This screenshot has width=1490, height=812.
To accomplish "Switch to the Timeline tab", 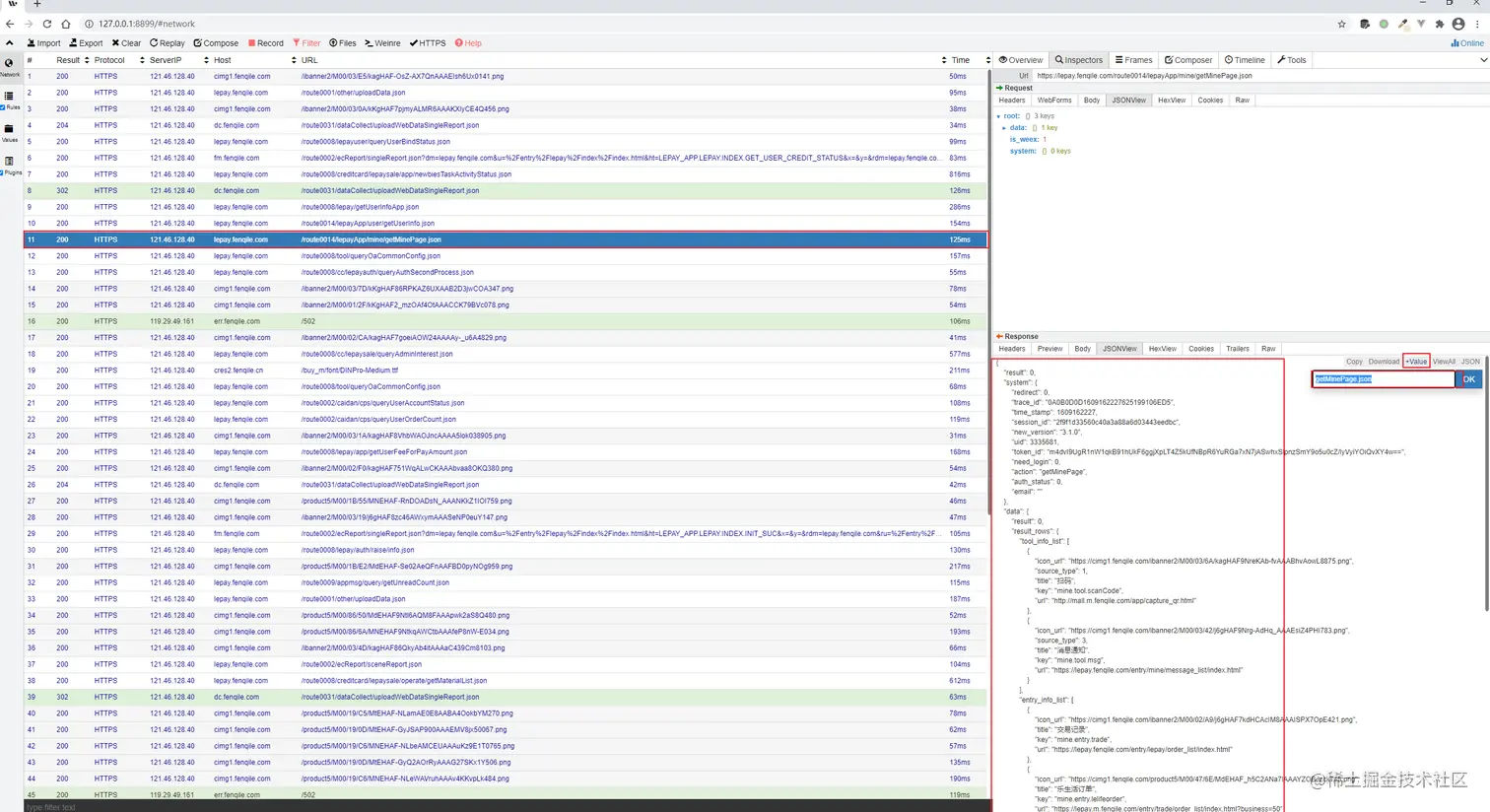I will 1245,60.
